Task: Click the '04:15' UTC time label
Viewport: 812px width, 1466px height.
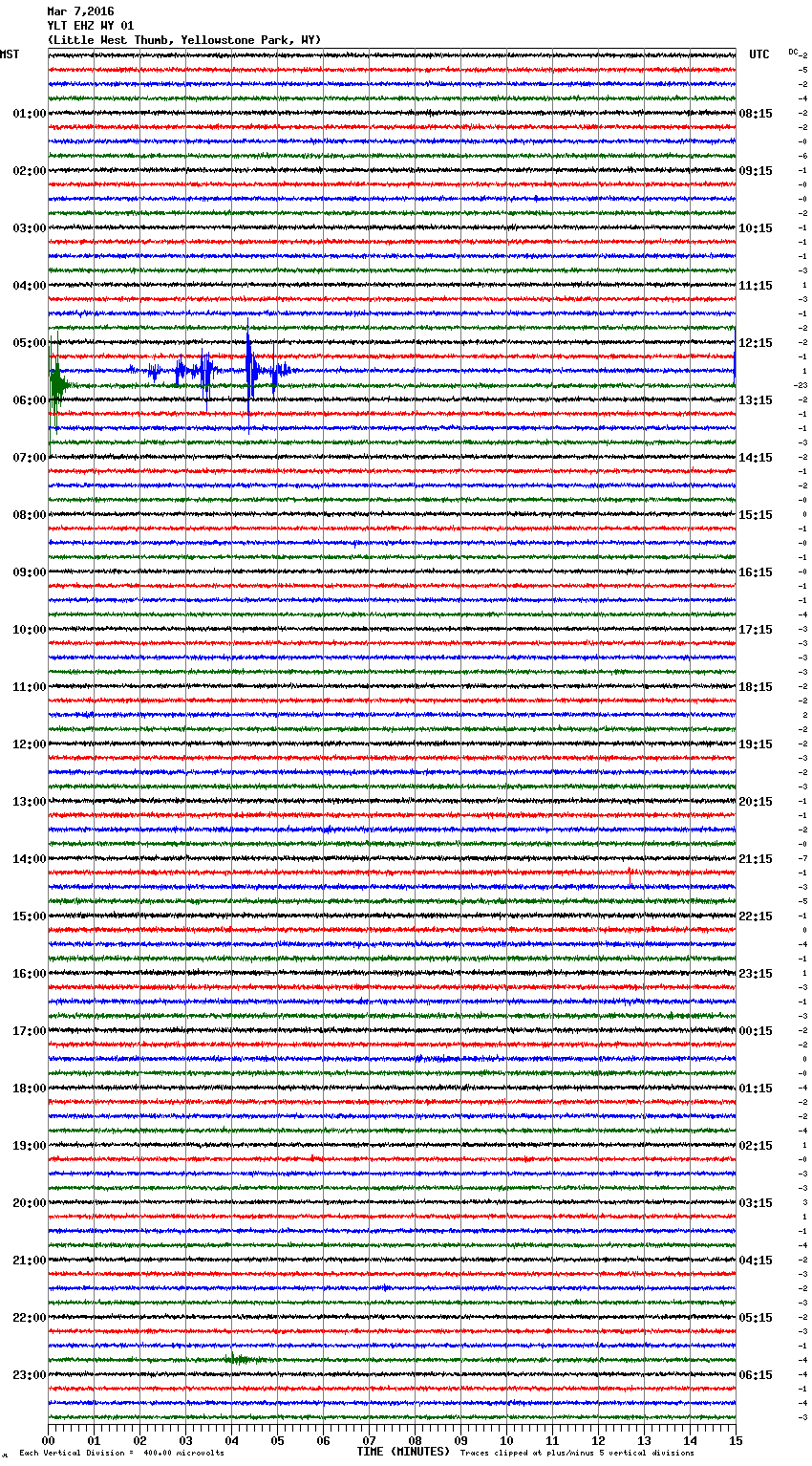Action: point(756,1261)
